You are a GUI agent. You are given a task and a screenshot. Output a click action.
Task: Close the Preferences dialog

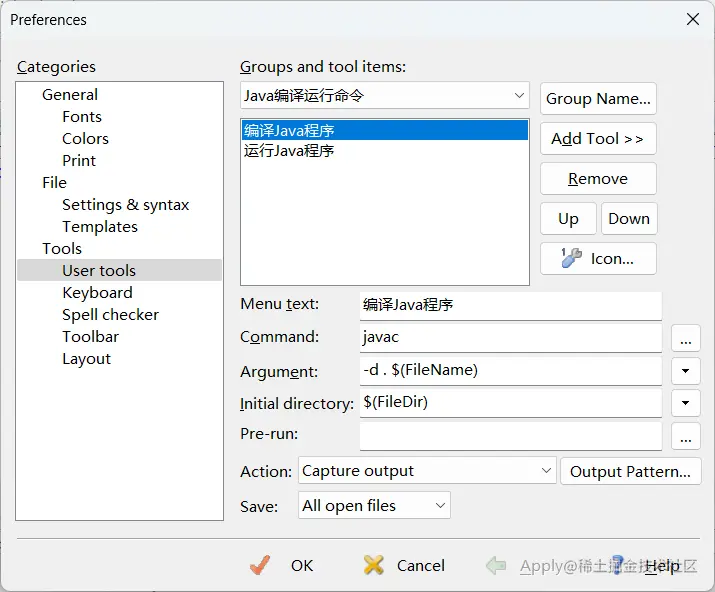point(693,20)
